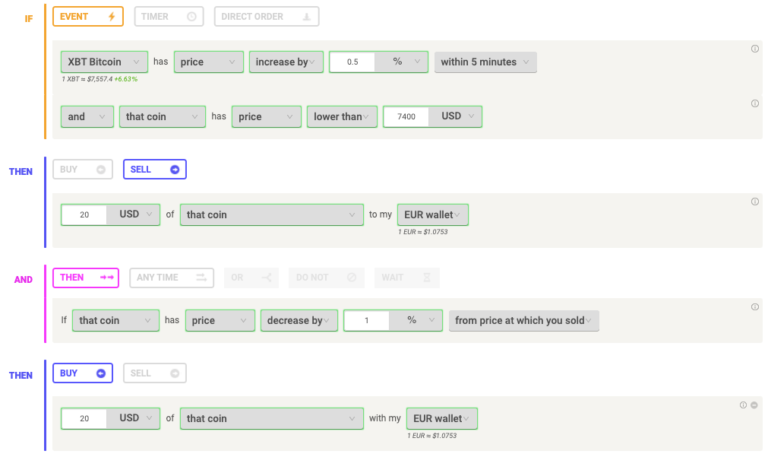Choose the DIRECT ORDER trigger option
The width and height of the screenshot is (768, 454).
coord(266,17)
